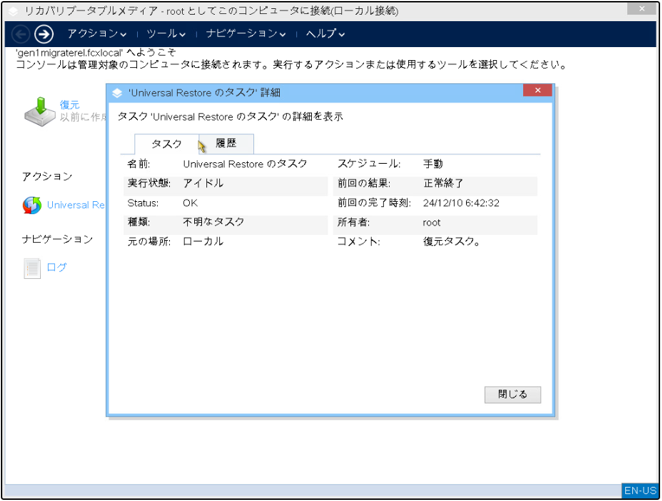
Task: Click the source location value 'ローカル'
Action: point(203,242)
